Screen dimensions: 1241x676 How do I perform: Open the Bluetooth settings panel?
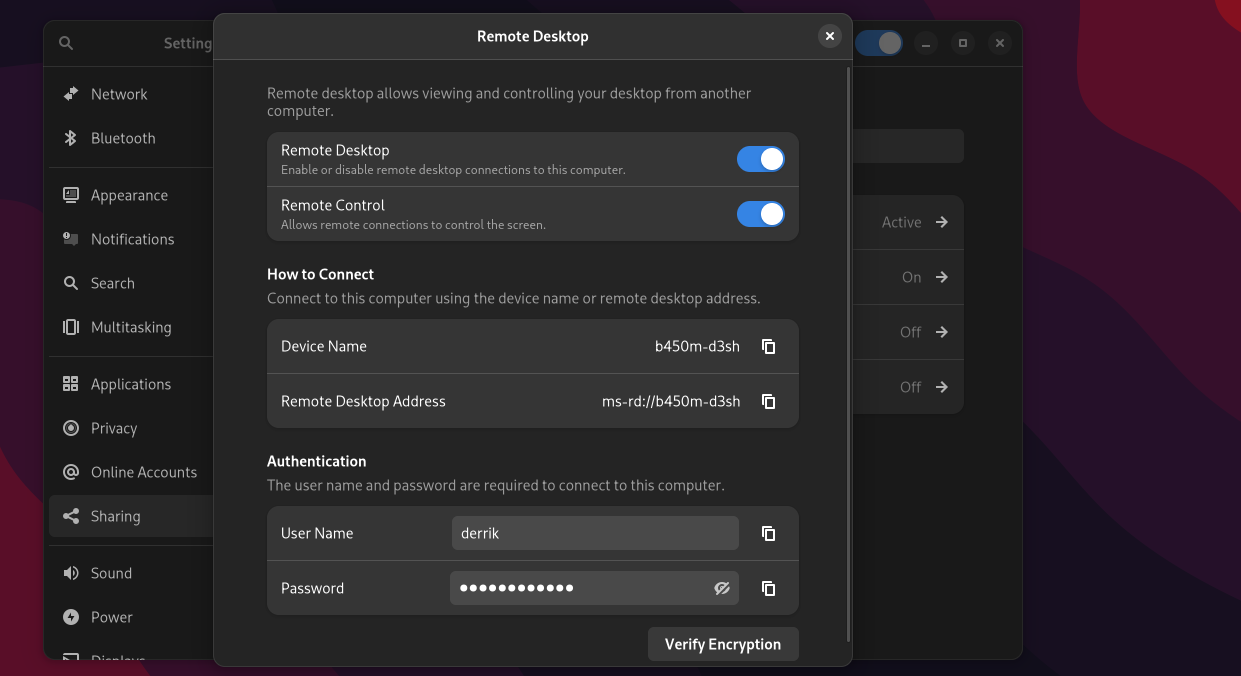pos(122,138)
